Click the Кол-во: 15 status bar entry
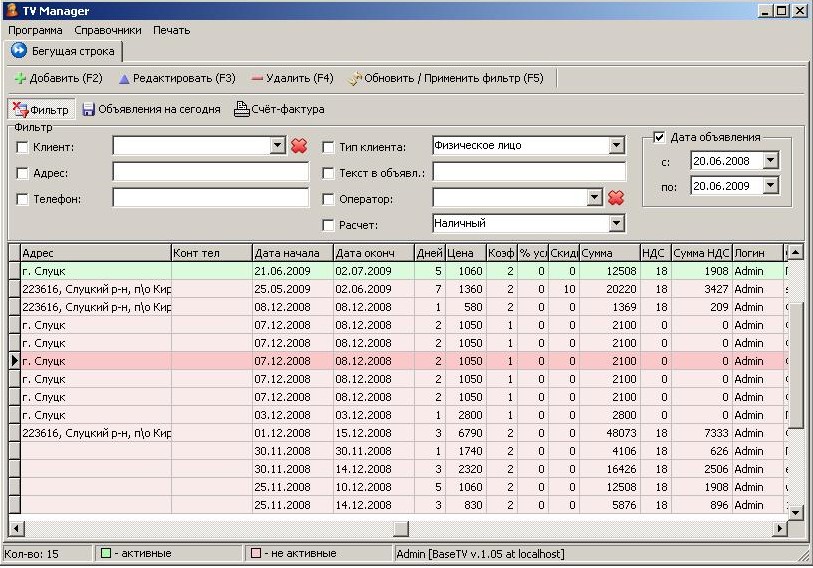Screen dimensions: 813x568 (x=47, y=553)
